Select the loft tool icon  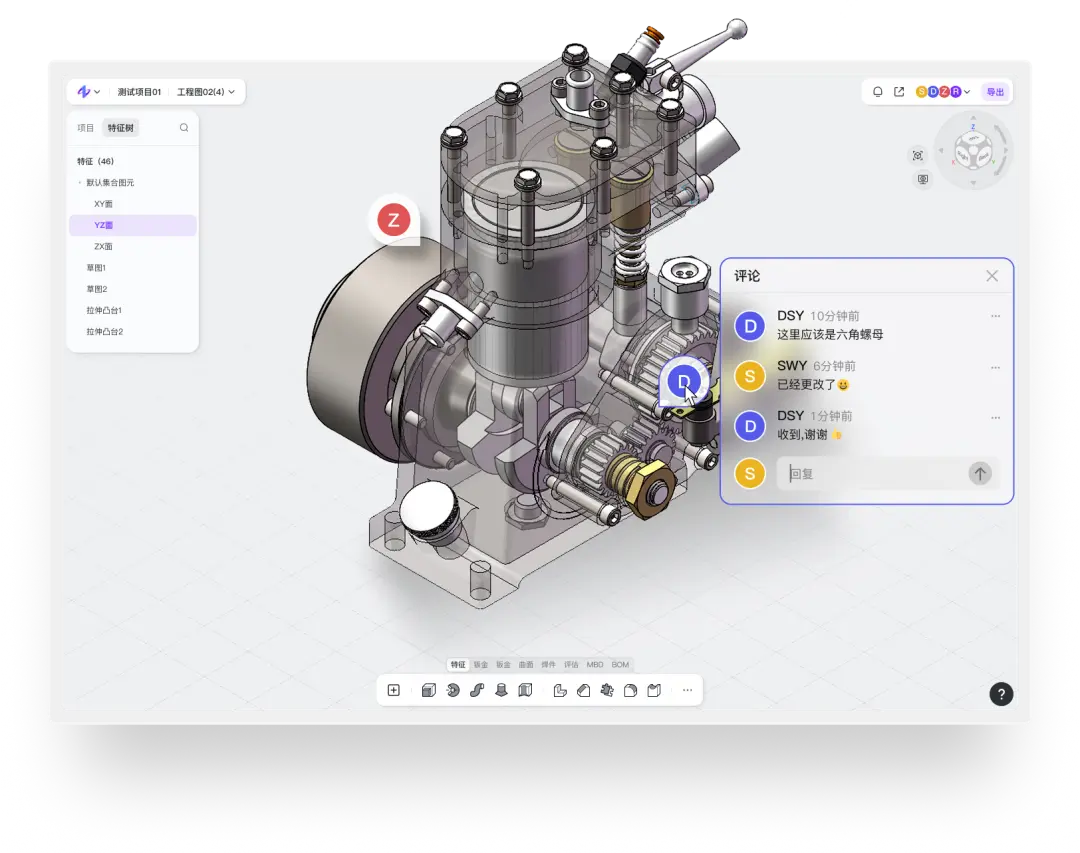(501, 690)
